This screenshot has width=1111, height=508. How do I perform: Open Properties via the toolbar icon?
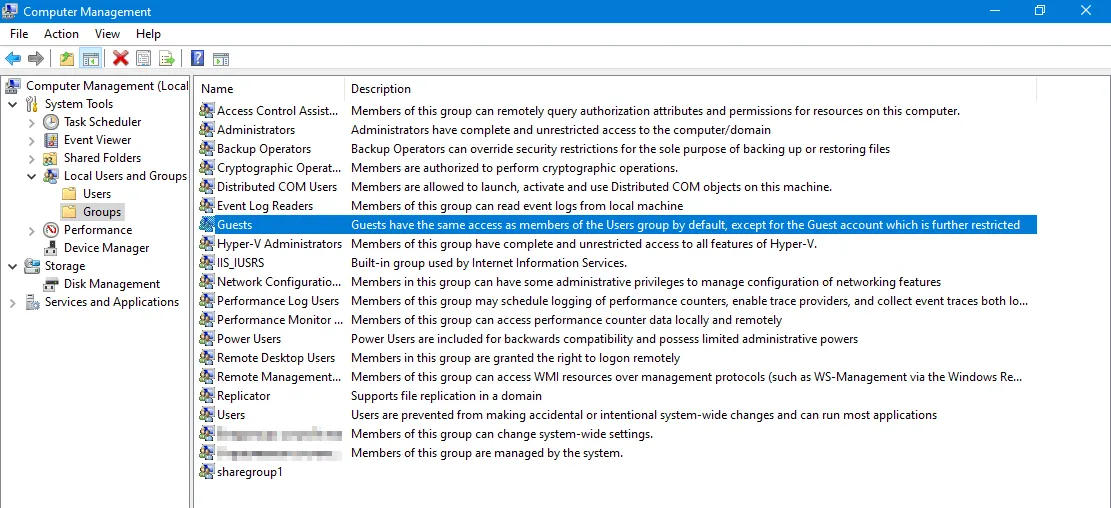144,59
